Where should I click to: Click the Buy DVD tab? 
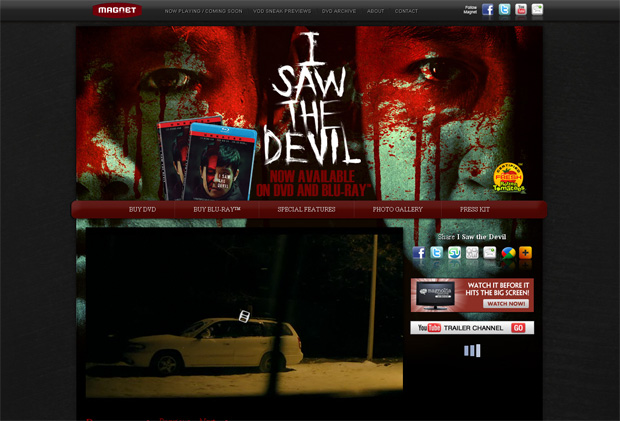pyautogui.click(x=142, y=209)
